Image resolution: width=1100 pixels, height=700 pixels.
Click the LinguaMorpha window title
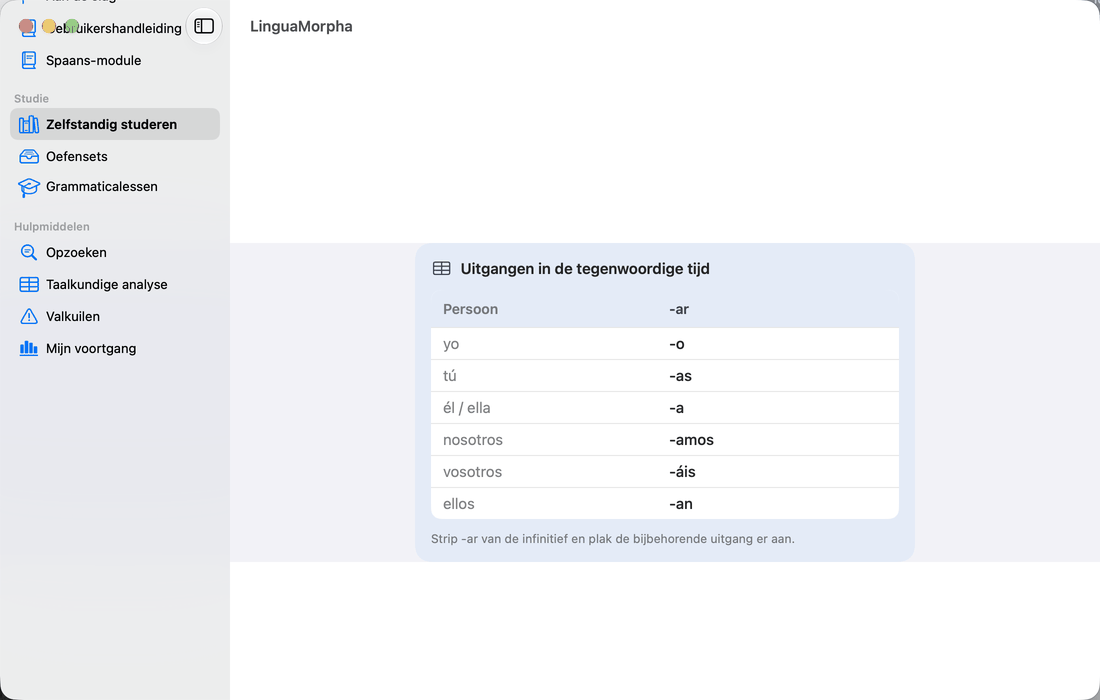coord(301,27)
